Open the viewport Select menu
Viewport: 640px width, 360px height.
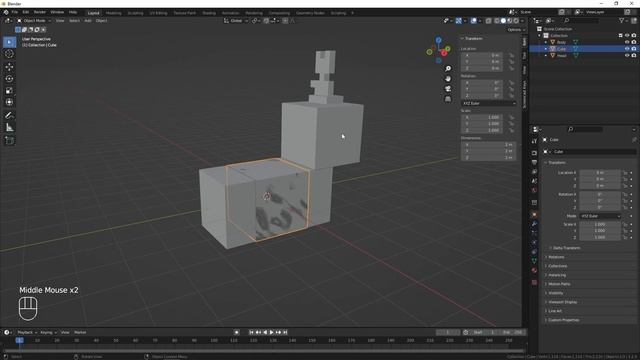coord(74,20)
